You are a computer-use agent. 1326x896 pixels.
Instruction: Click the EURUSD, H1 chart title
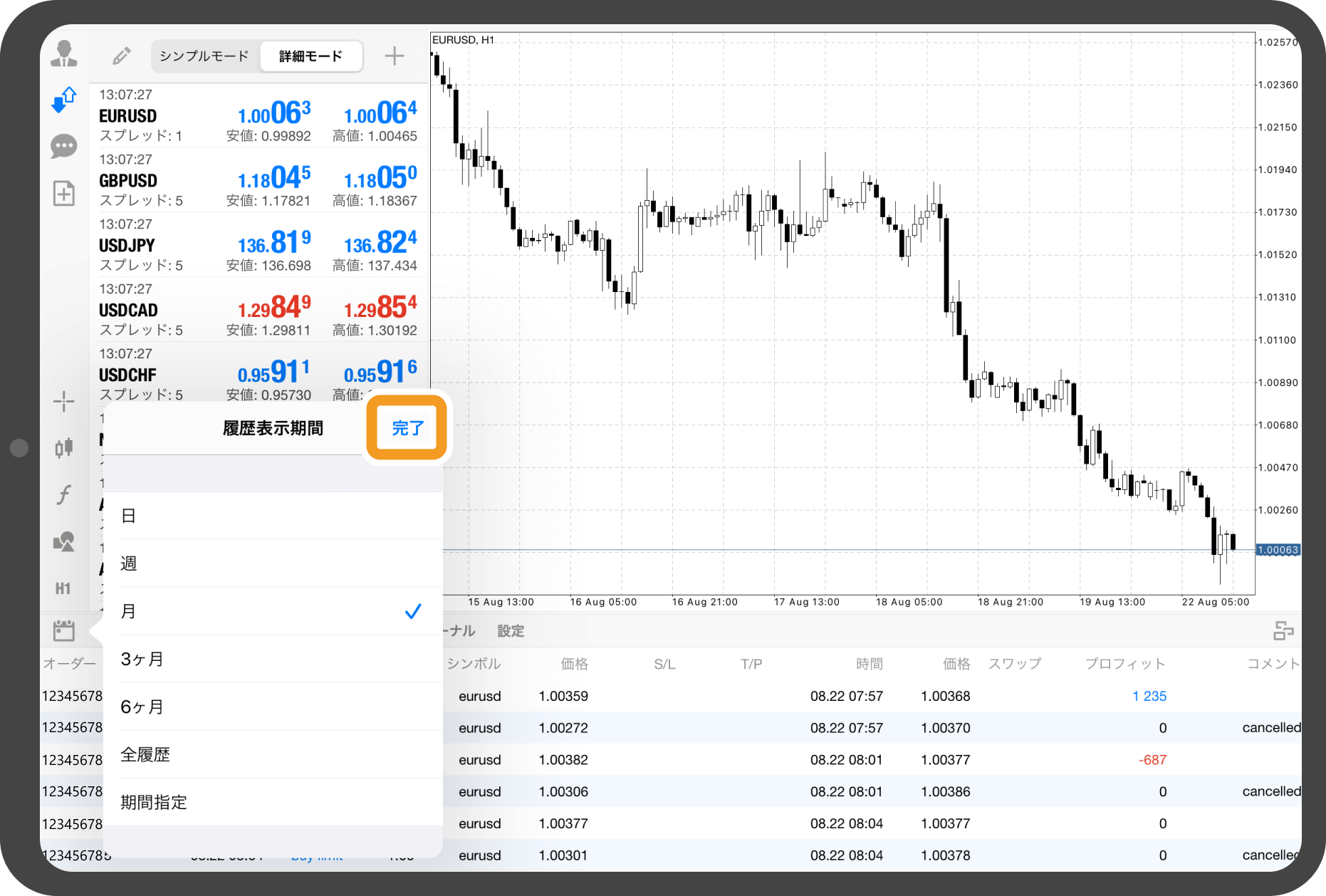[463, 40]
